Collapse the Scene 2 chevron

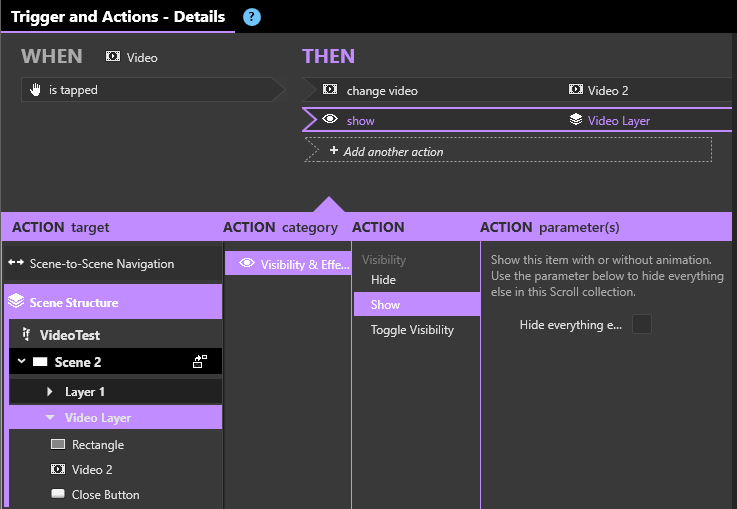pos(21,361)
